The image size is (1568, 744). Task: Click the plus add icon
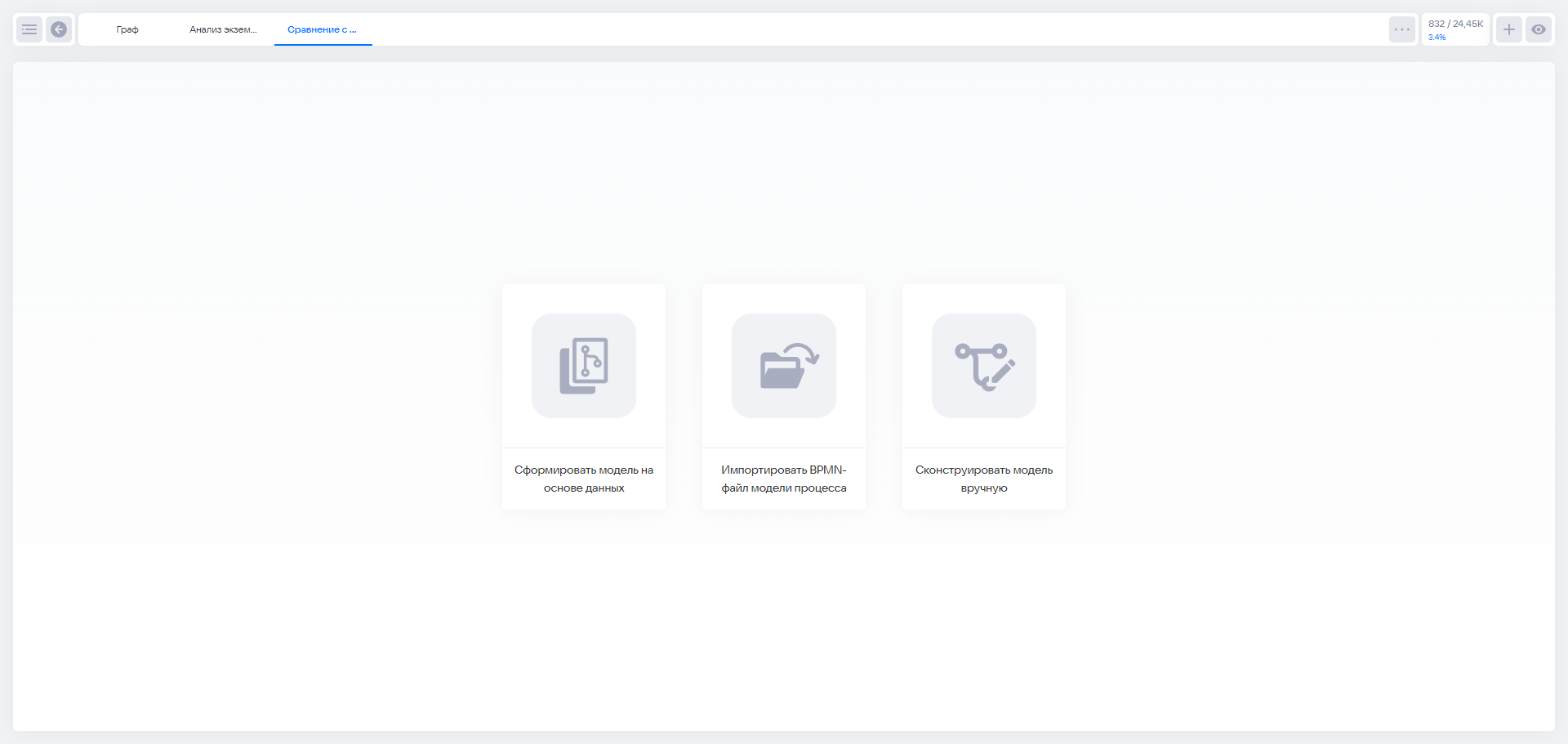(1509, 29)
